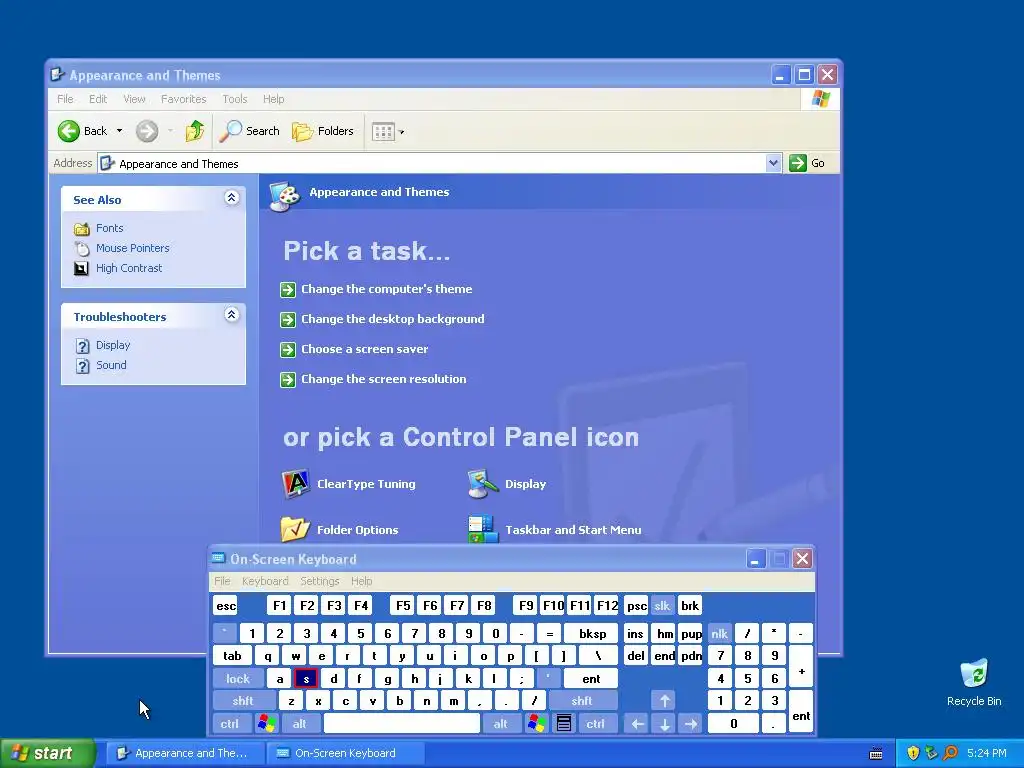Click the space bar key
1024x768 pixels.
[x=402, y=724]
